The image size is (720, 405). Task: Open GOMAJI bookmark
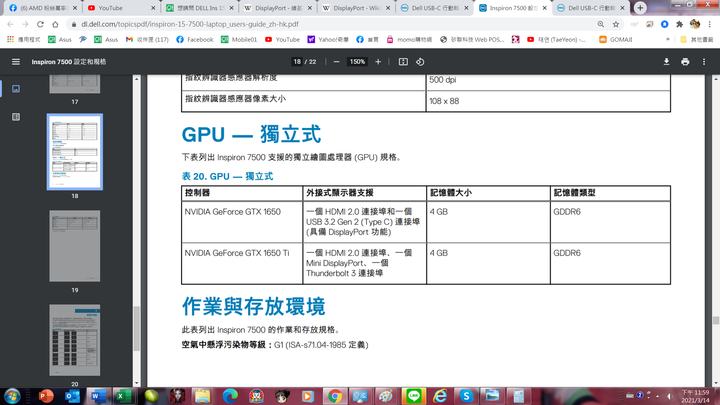(x=615, y=39)
